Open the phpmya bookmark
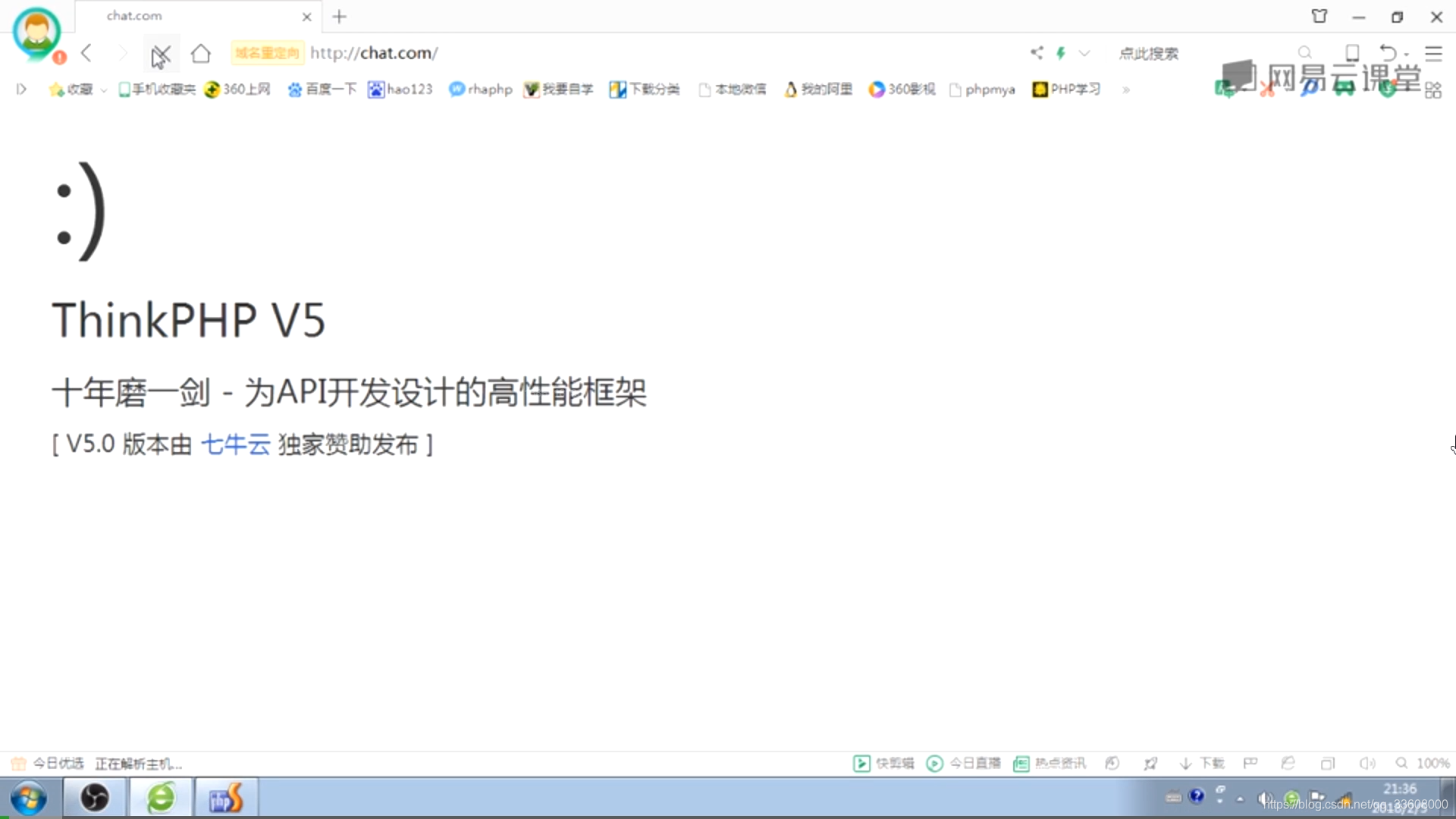 982,89
